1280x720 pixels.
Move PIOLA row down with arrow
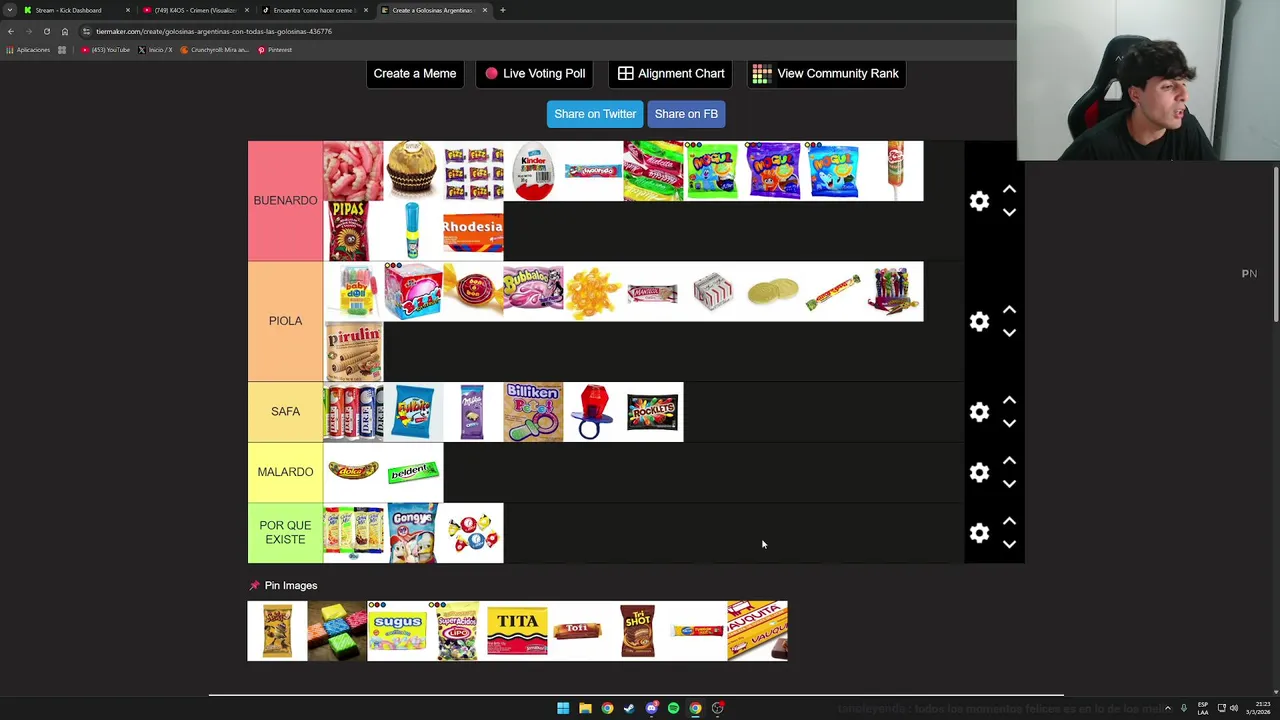tap(1009, 332)
